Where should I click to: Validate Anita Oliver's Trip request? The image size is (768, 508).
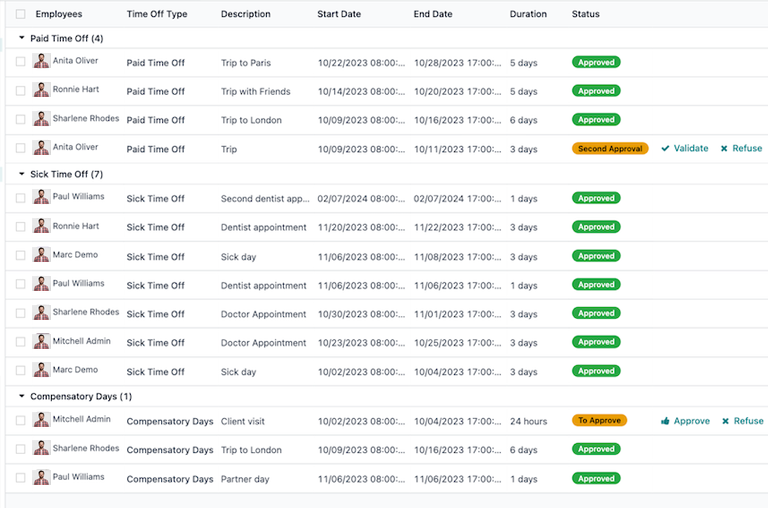(690, 149)
